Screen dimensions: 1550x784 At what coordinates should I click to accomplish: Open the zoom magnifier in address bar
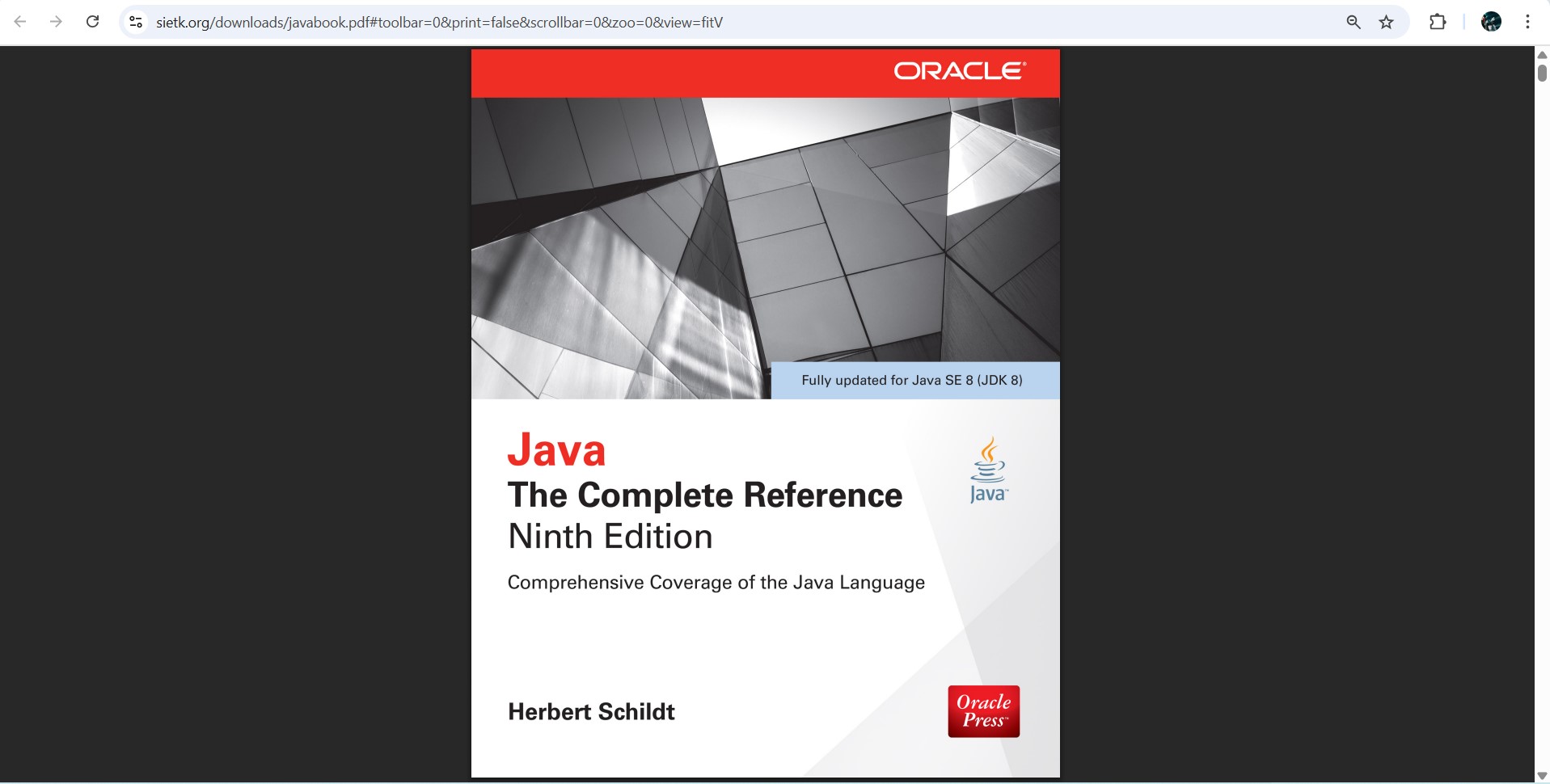tap(1353, 22)
